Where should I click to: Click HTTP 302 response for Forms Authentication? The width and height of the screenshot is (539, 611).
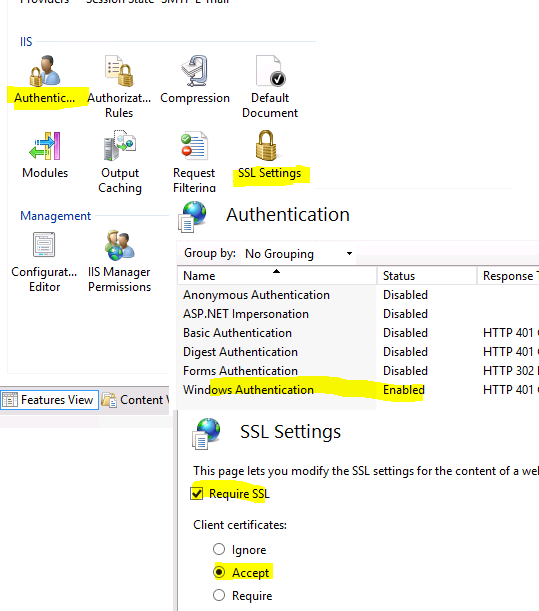(x=511, y=371)
